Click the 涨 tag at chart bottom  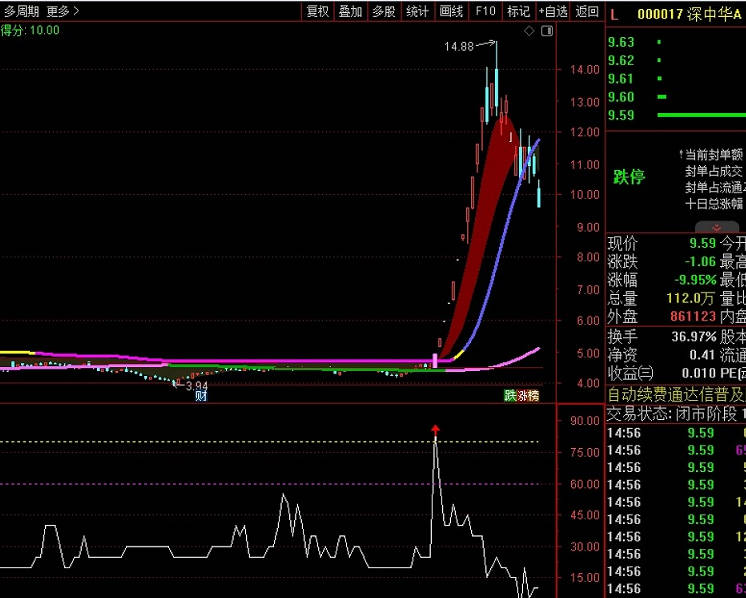point(522,396)
